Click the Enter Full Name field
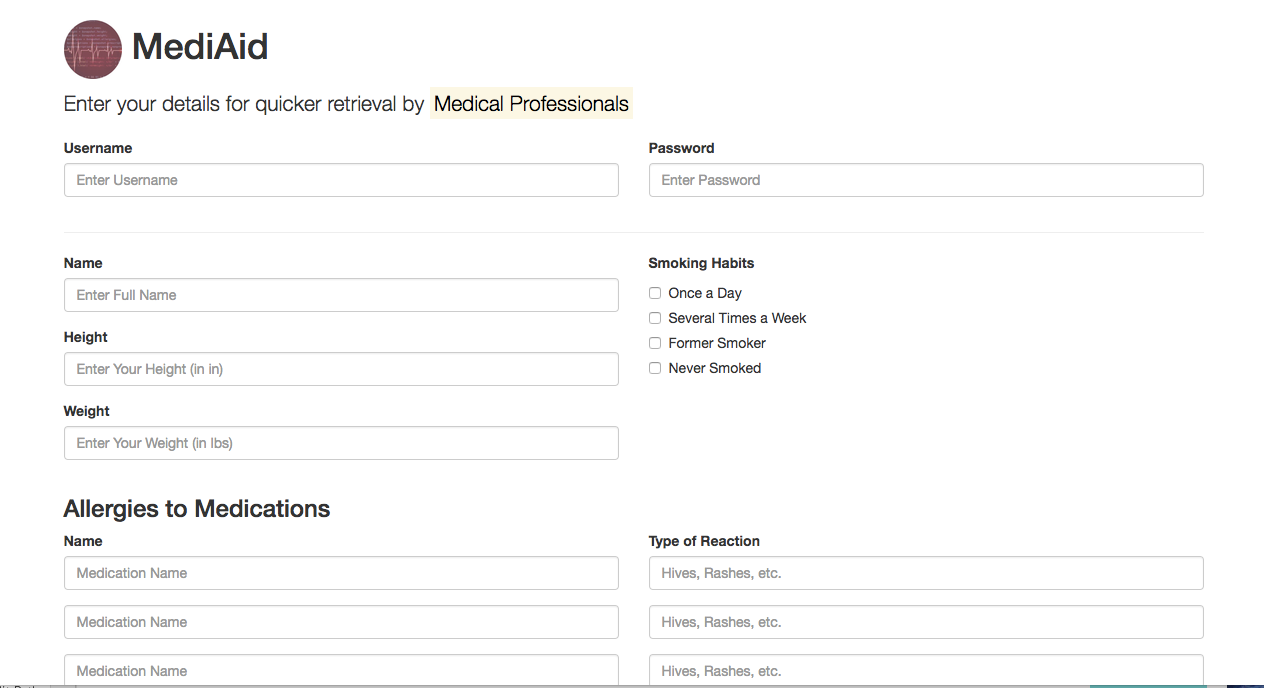1264x688 pixels. (341, 295)
